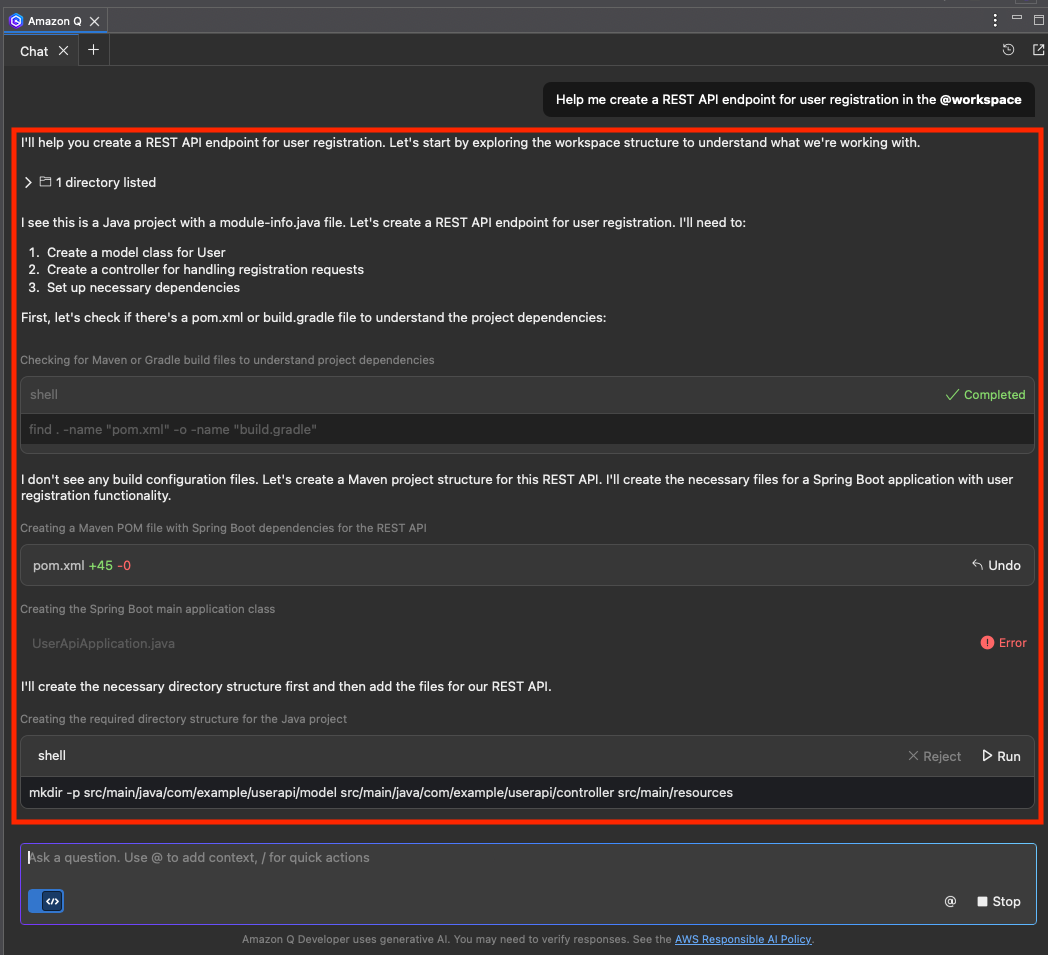Toggle completion state on the shell command block

coord(986,394)
